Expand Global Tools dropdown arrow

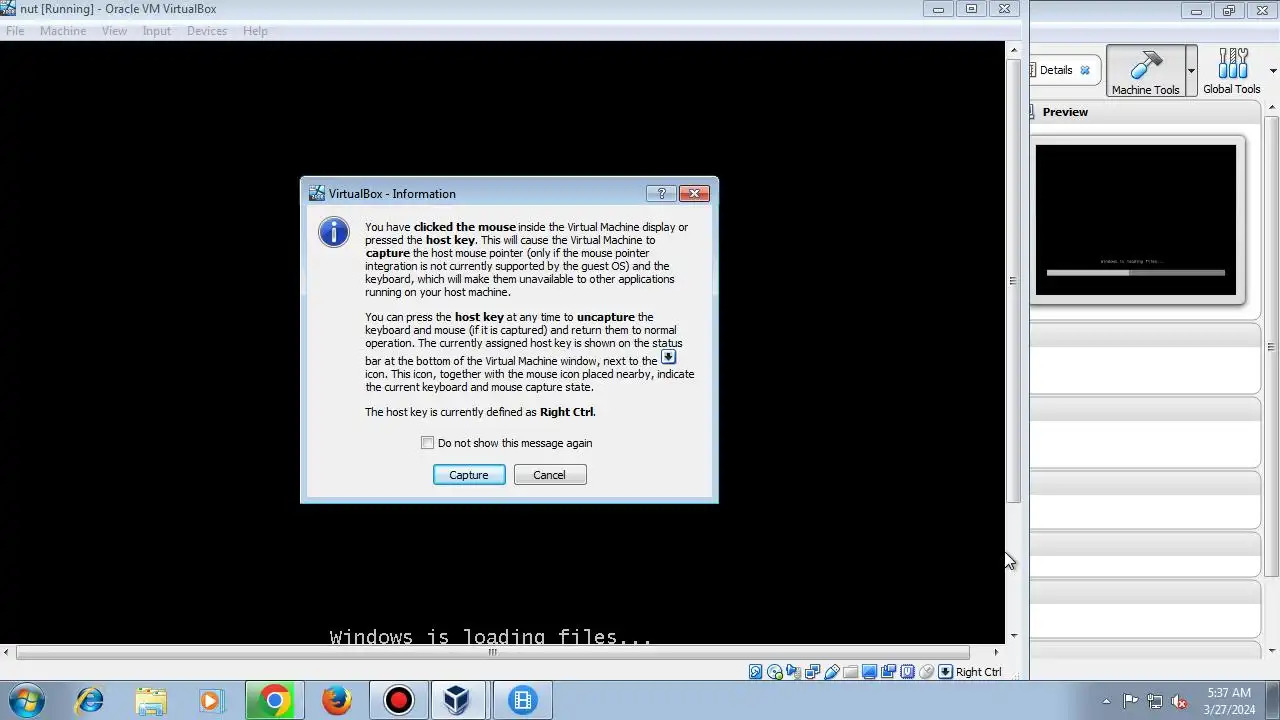pos(1275,71)
